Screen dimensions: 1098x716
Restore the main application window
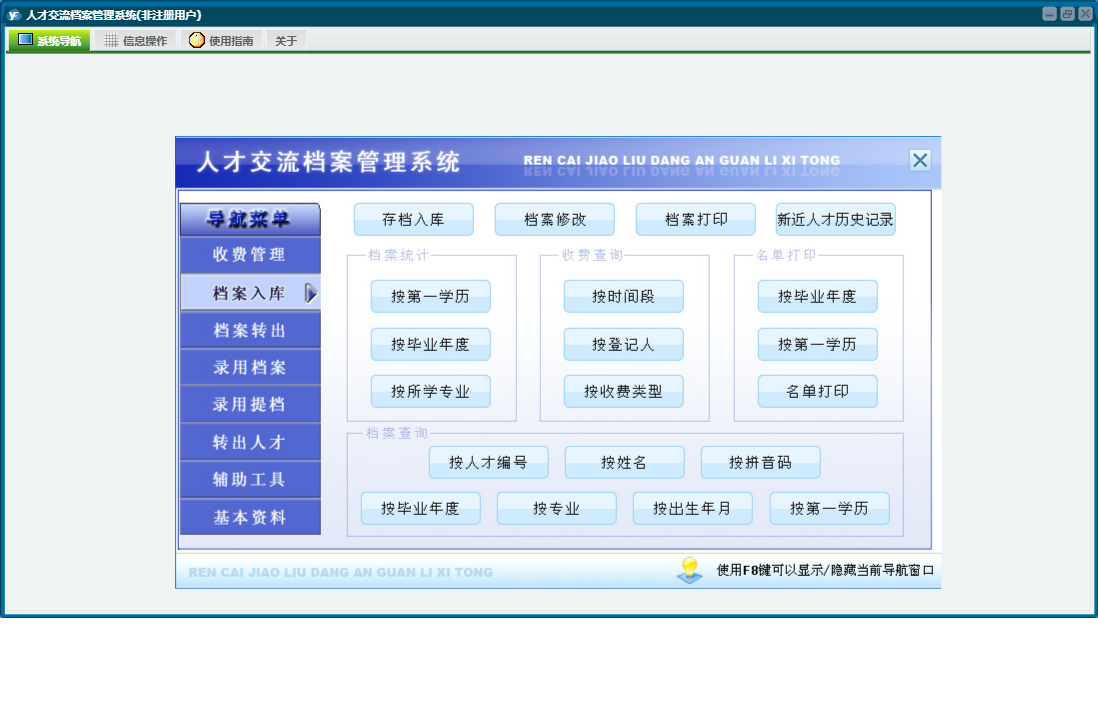point(1067,14)
